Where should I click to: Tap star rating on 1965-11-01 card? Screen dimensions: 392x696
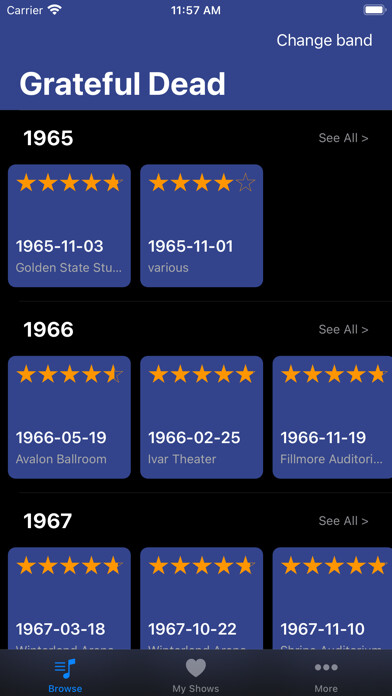(202, 182)
